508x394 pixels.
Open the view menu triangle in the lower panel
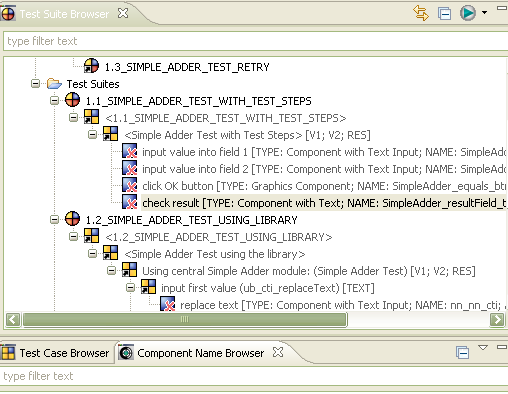click(x=483, y=348)
